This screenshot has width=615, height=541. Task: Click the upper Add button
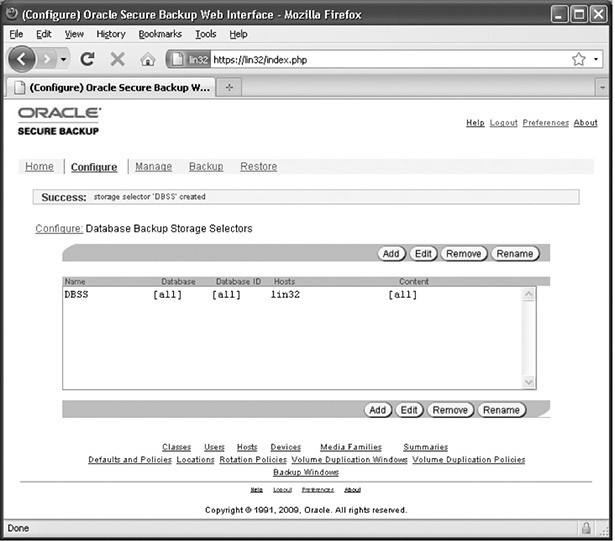click(391, 253)
